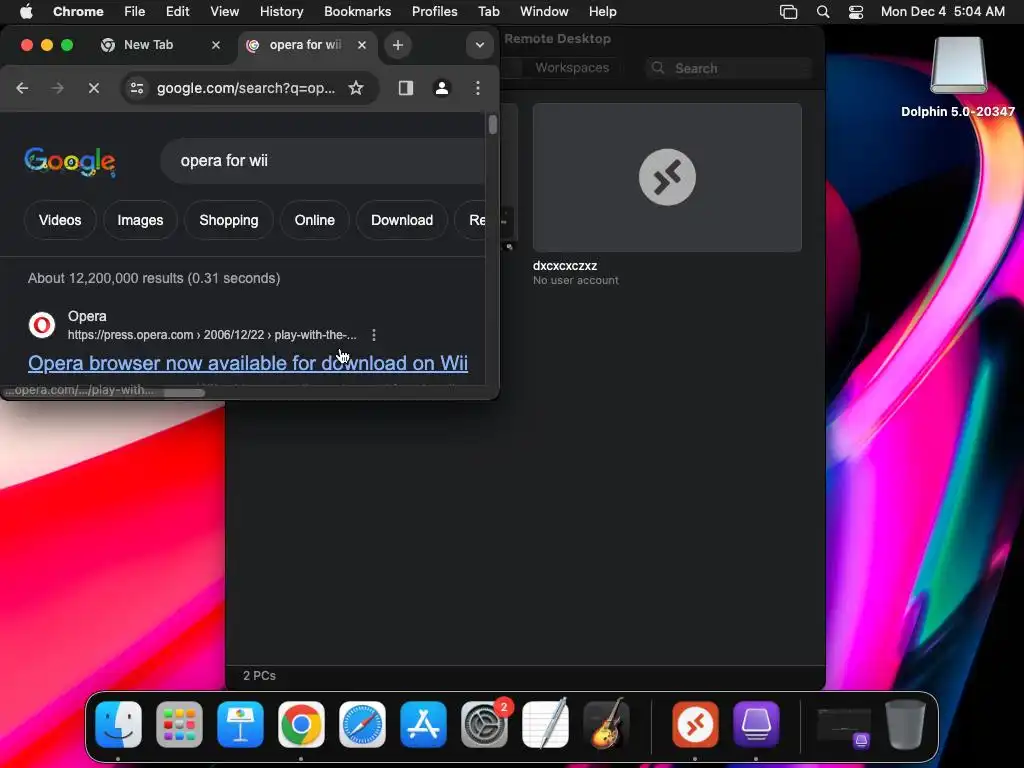Select the 'opera for wii' tab

pyautogui.click(x=305, y=45)
